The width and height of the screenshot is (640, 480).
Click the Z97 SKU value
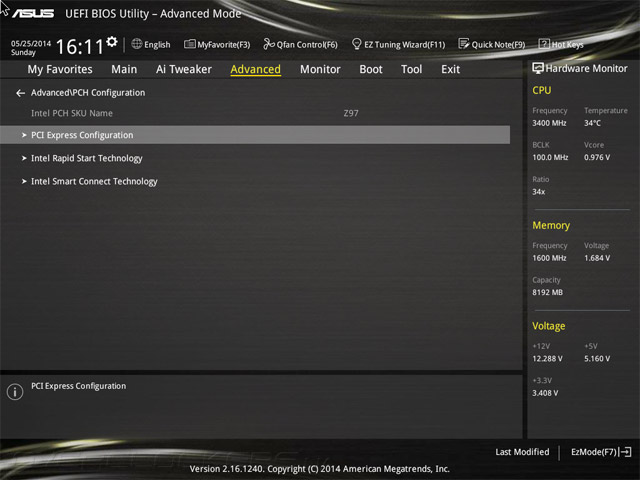tap(351, 113)
